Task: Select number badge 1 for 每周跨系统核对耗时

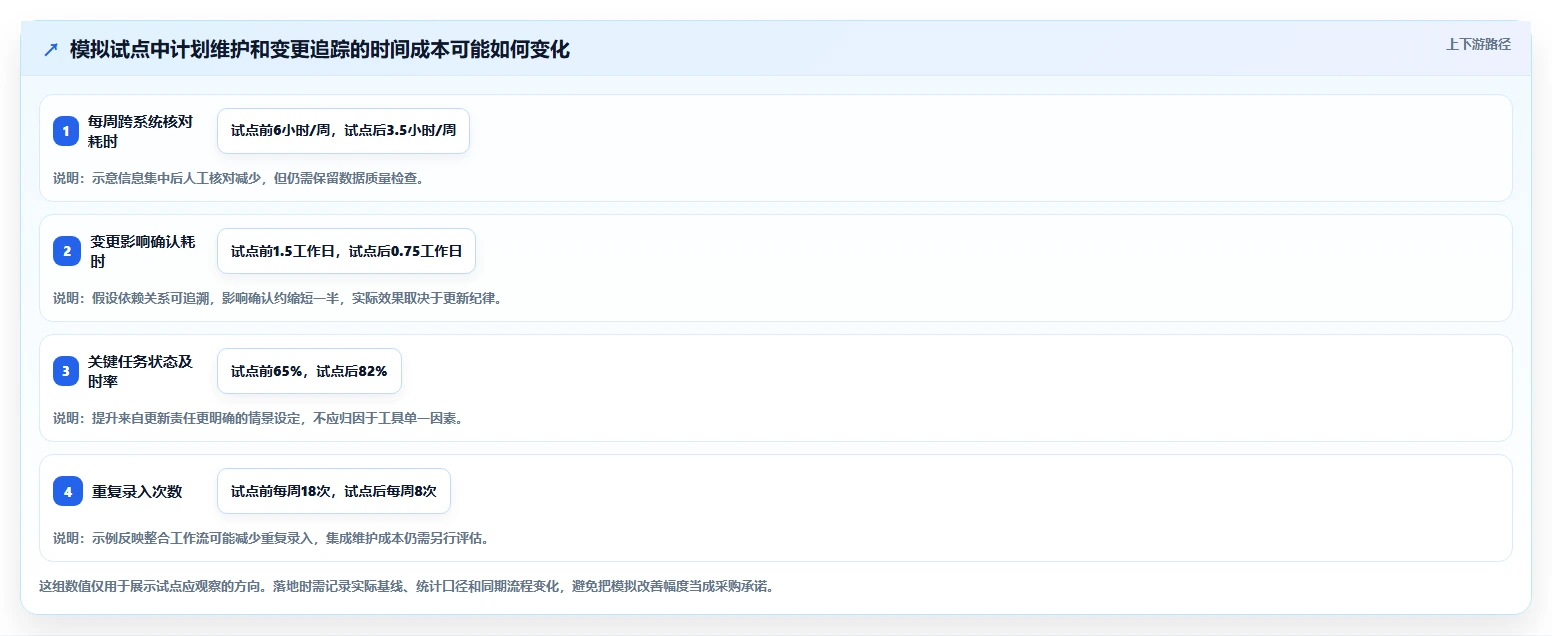Action: 66,131
